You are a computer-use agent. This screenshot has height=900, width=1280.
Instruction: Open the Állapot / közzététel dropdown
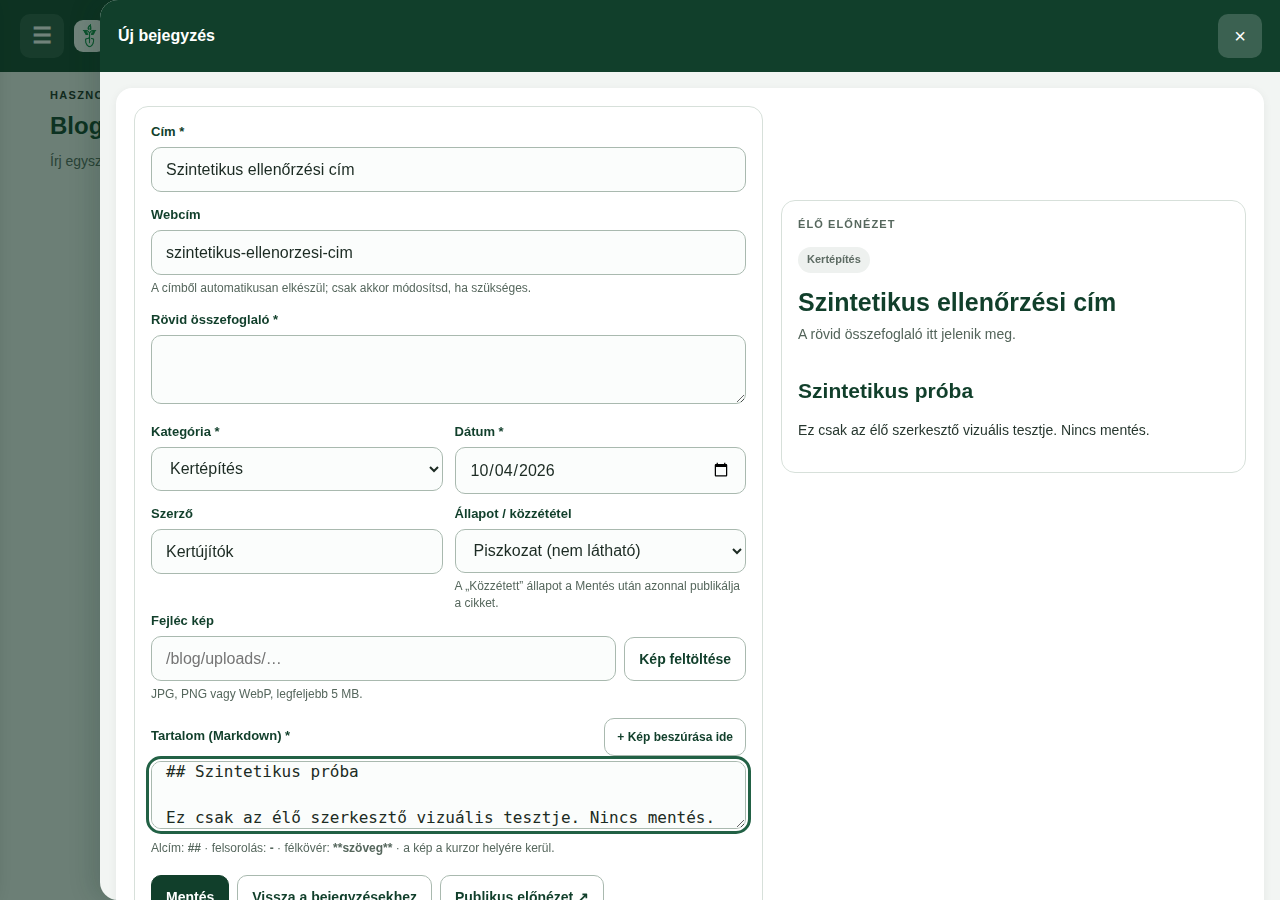600,551
